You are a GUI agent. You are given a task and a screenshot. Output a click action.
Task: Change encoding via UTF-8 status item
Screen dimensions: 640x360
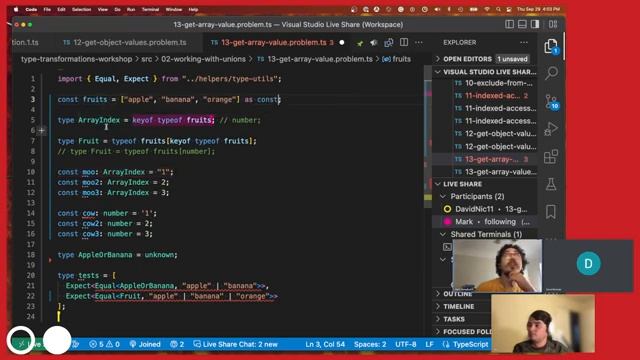click(406, 344)
